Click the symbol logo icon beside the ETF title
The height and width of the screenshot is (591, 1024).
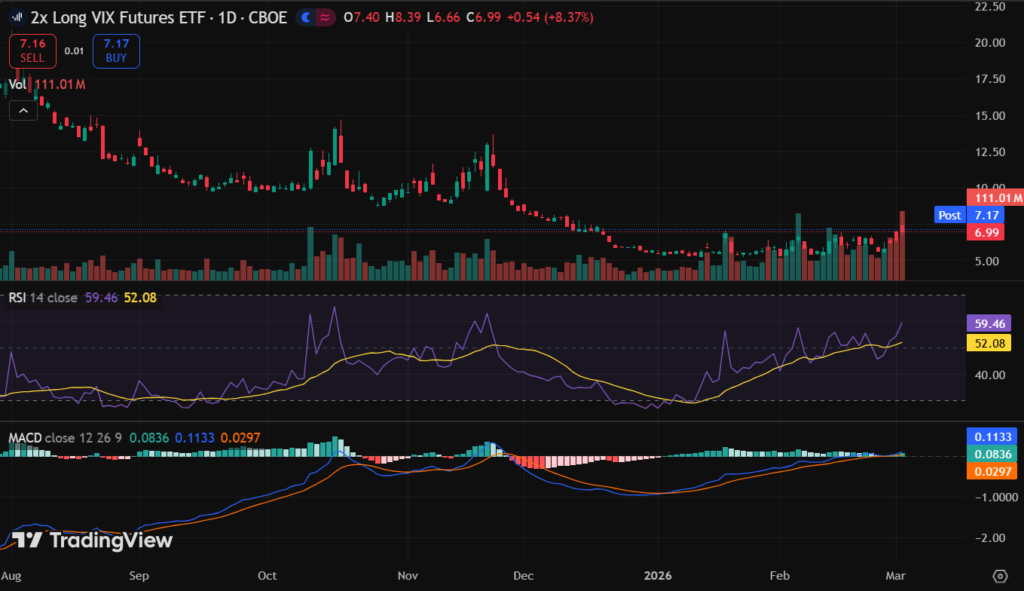click(18, 18)
